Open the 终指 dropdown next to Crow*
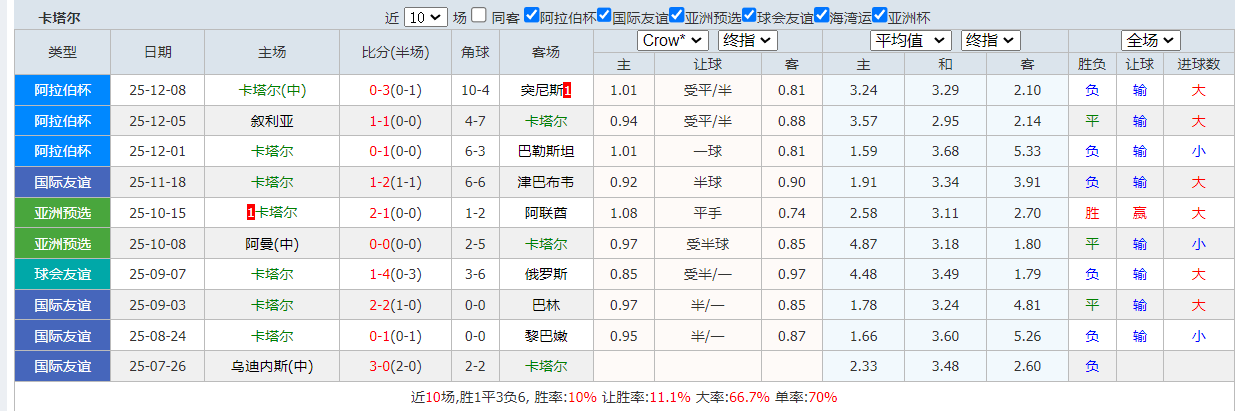Viewport: 1239px width, 411px height. 747,40
